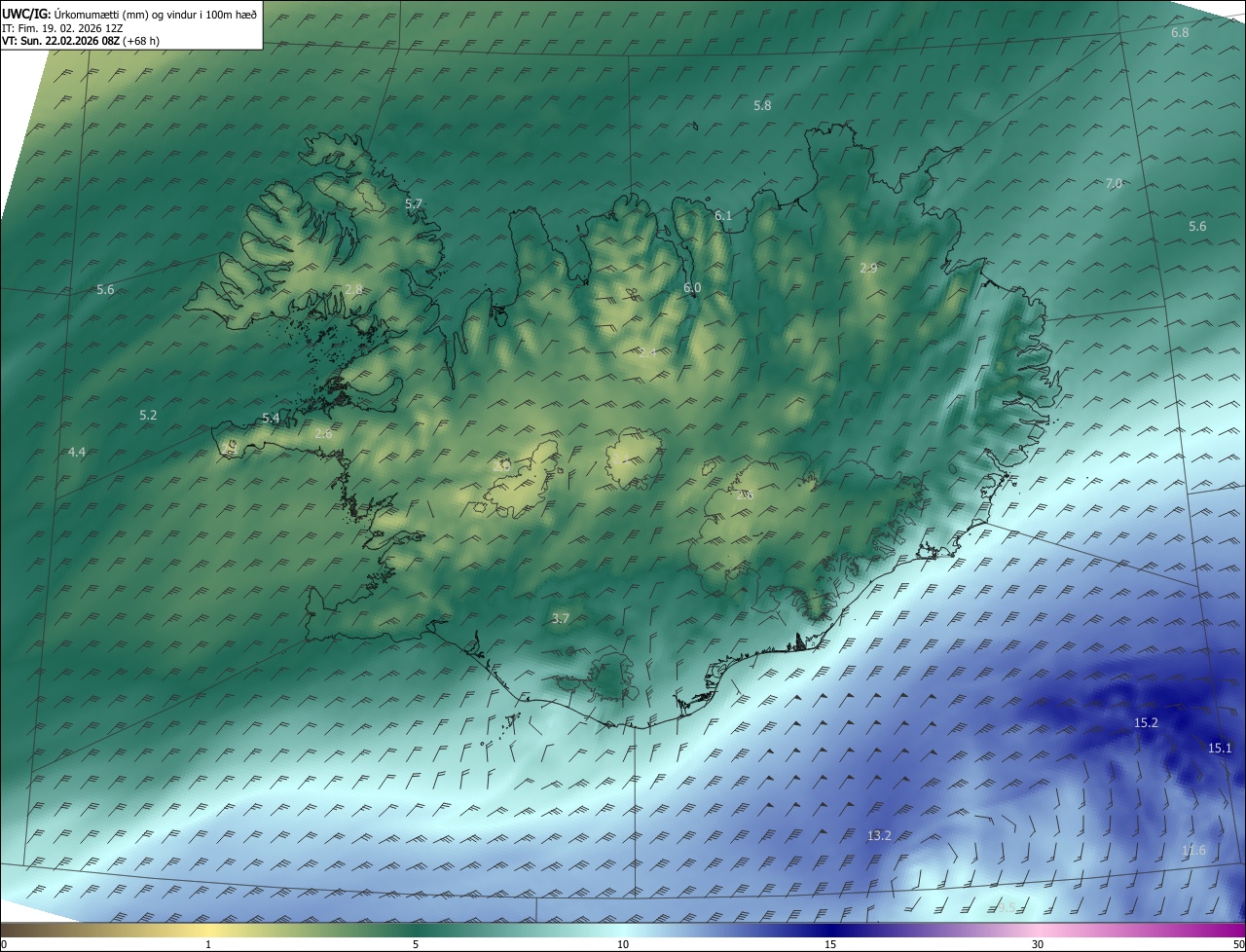Click the 10 label on the color scale
Screen dimensions: 1246x952
tap(623, 944)
